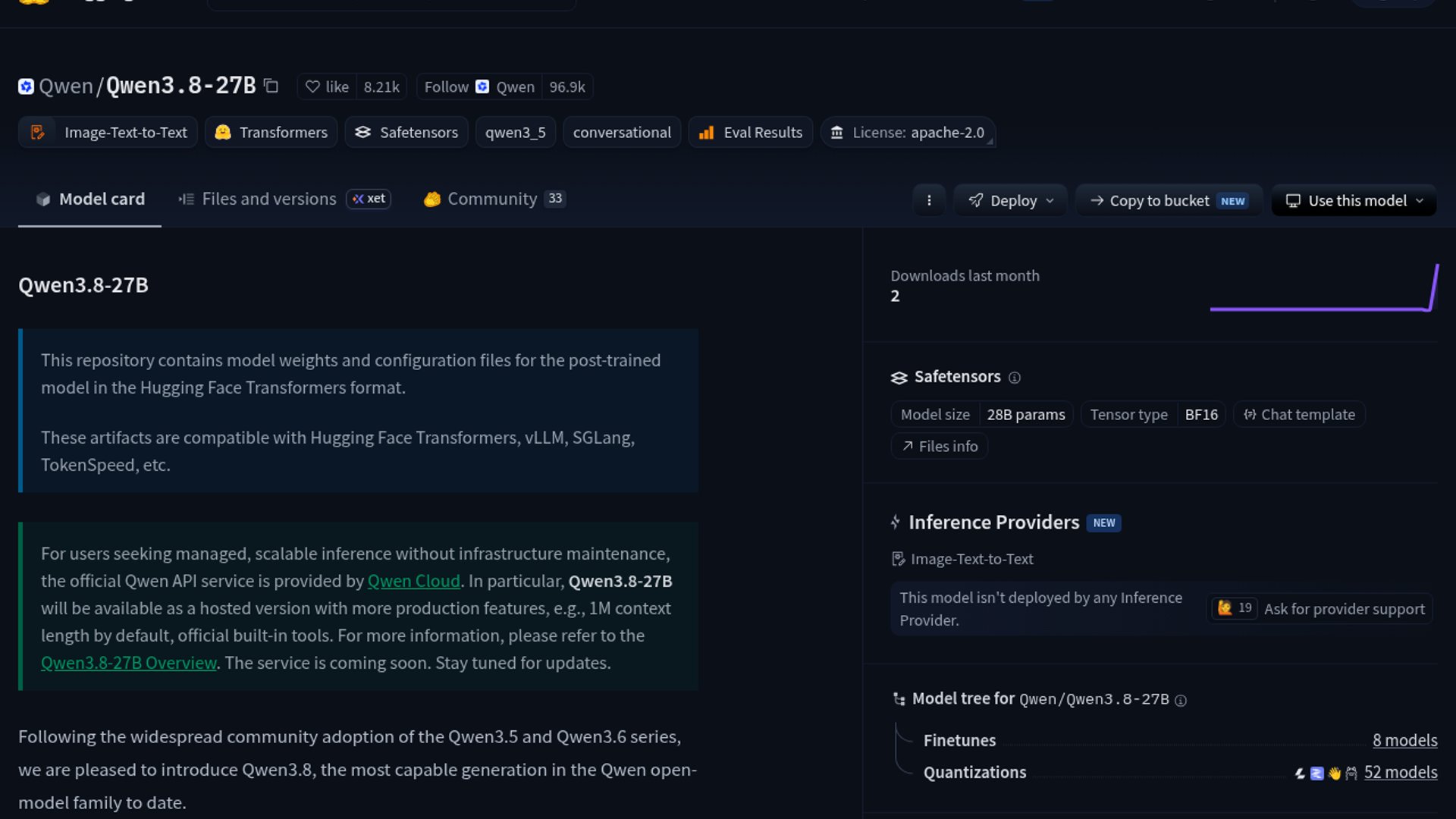Open the Eval Results tag
Image resolution: width=1456 pixels, height=819 pixels.
(x=751, y=133)
